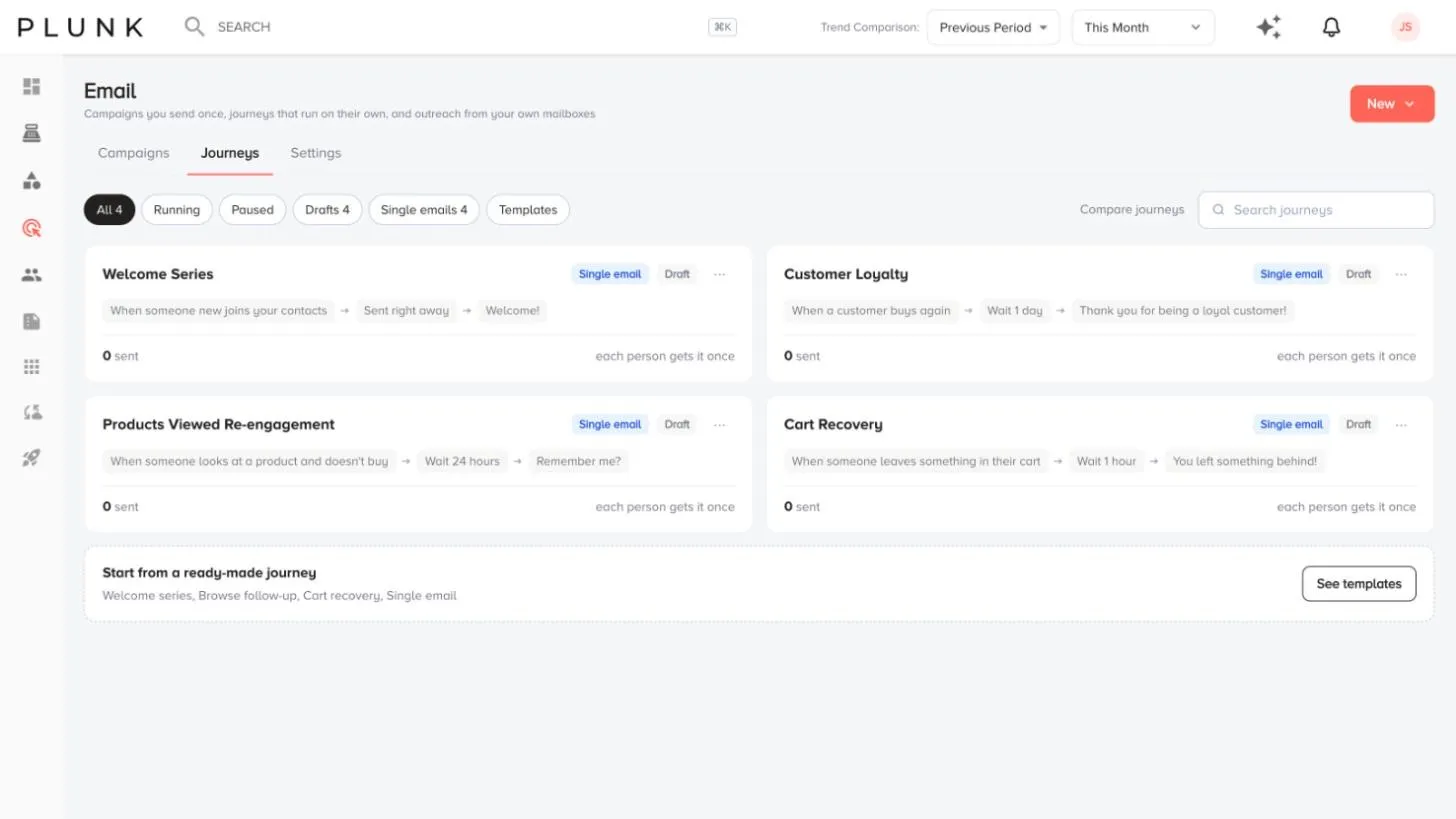Open the cash register icon in sidebar

(32, 133)
